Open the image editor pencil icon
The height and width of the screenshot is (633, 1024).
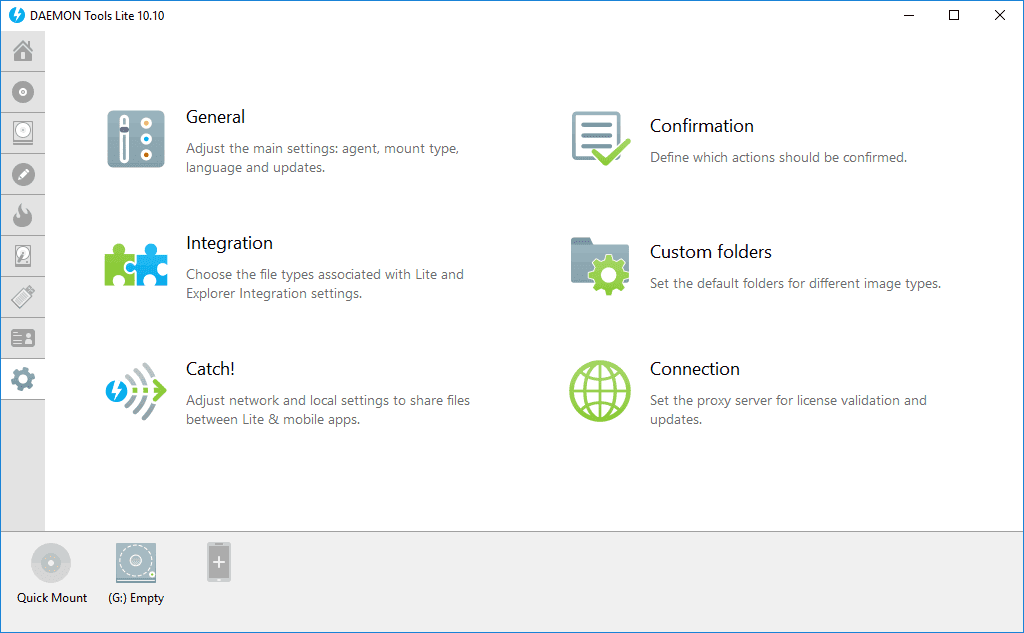(23, 174)
